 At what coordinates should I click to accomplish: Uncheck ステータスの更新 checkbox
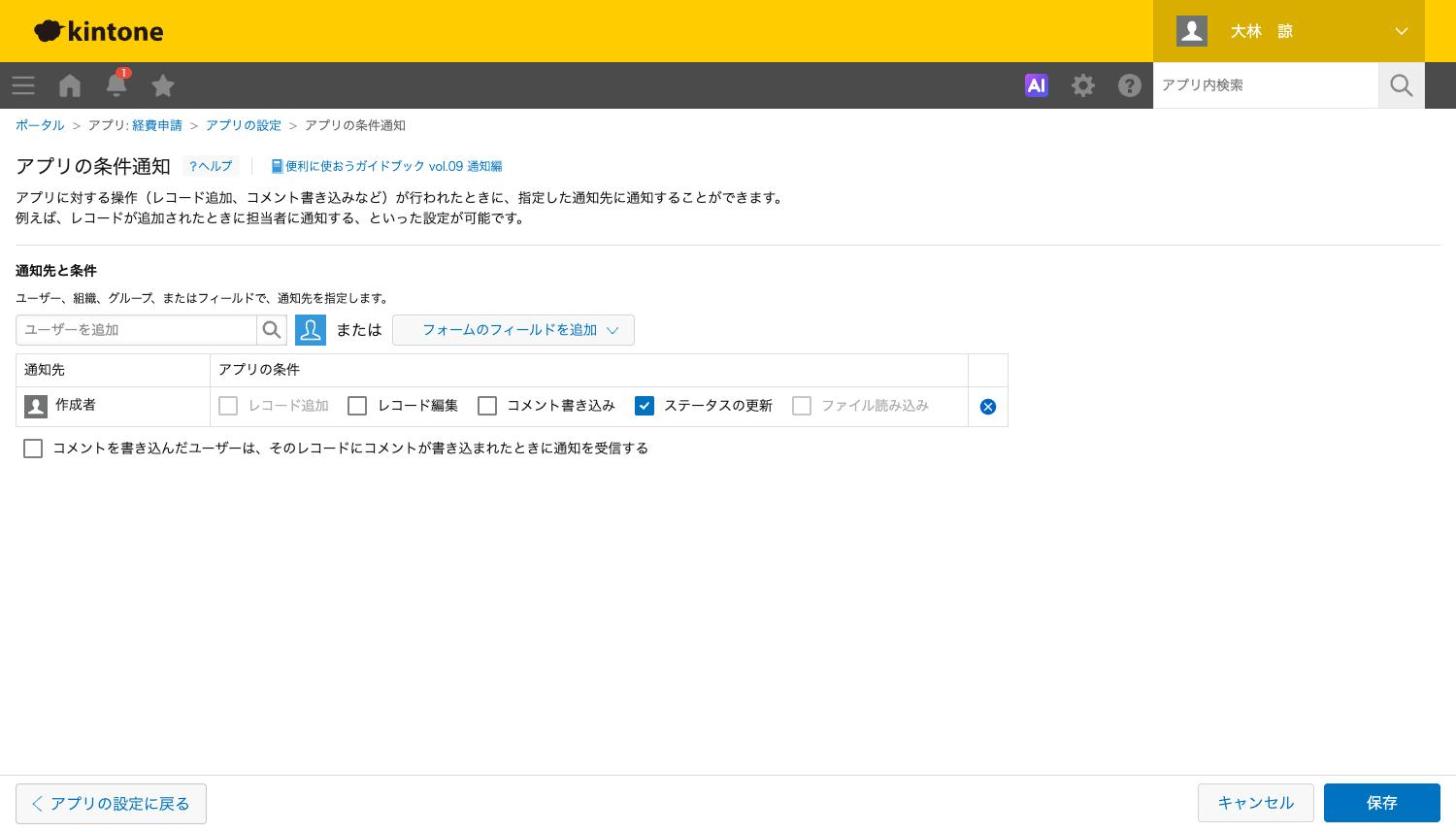pos(644,406)
